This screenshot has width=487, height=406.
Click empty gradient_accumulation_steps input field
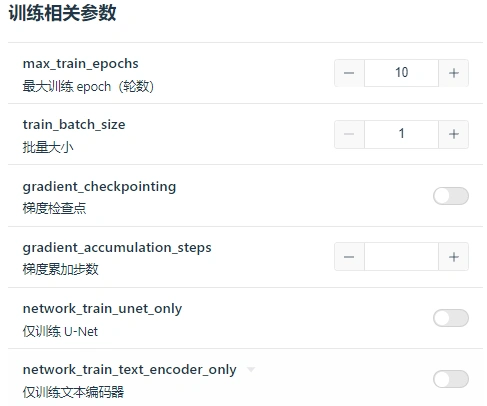point(401,257)
